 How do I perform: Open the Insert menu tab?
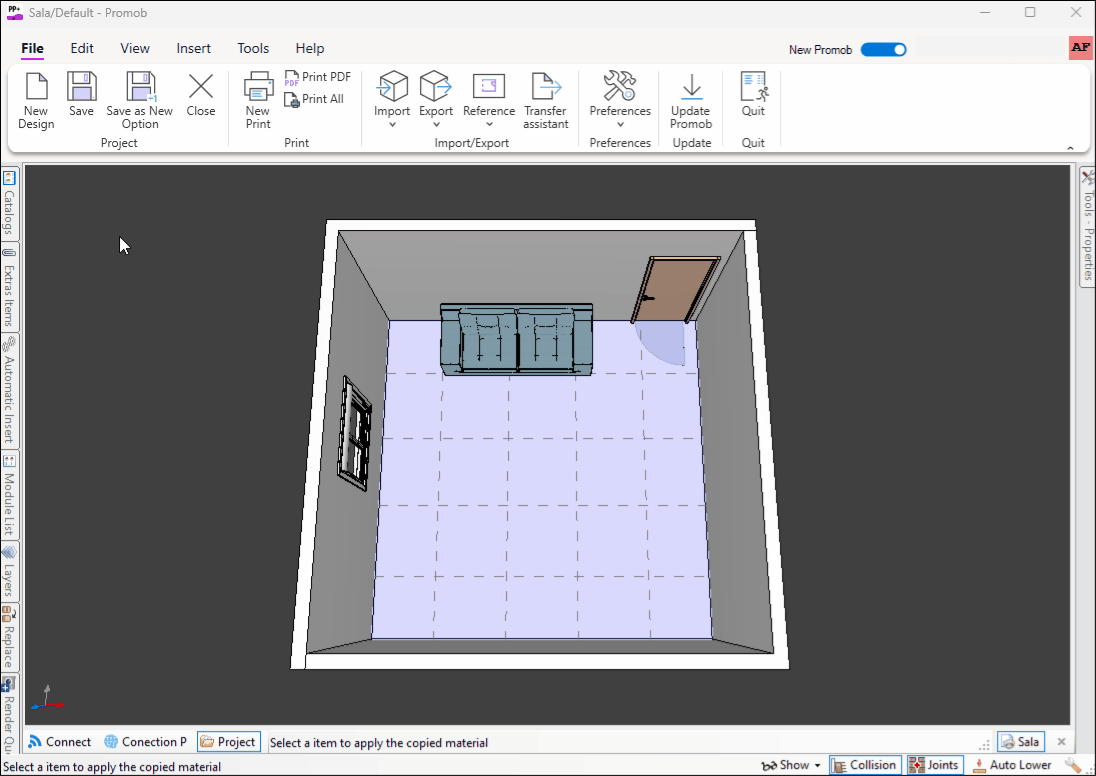pyautogui.click(x=194, y=48)
